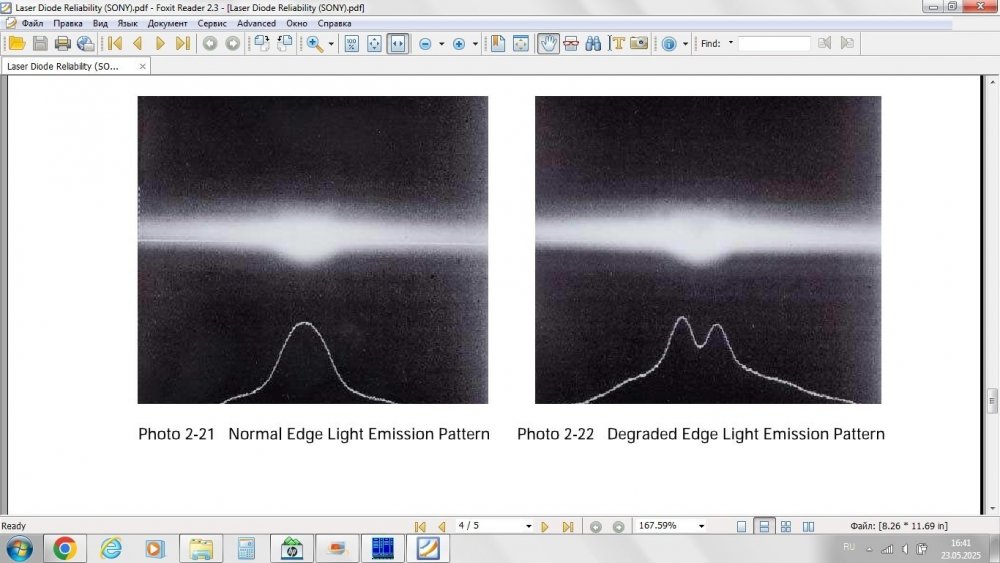Viewport: 1000px width, 563px height.
Task: Enable continuous page layout in status bar
Action: 763,526
